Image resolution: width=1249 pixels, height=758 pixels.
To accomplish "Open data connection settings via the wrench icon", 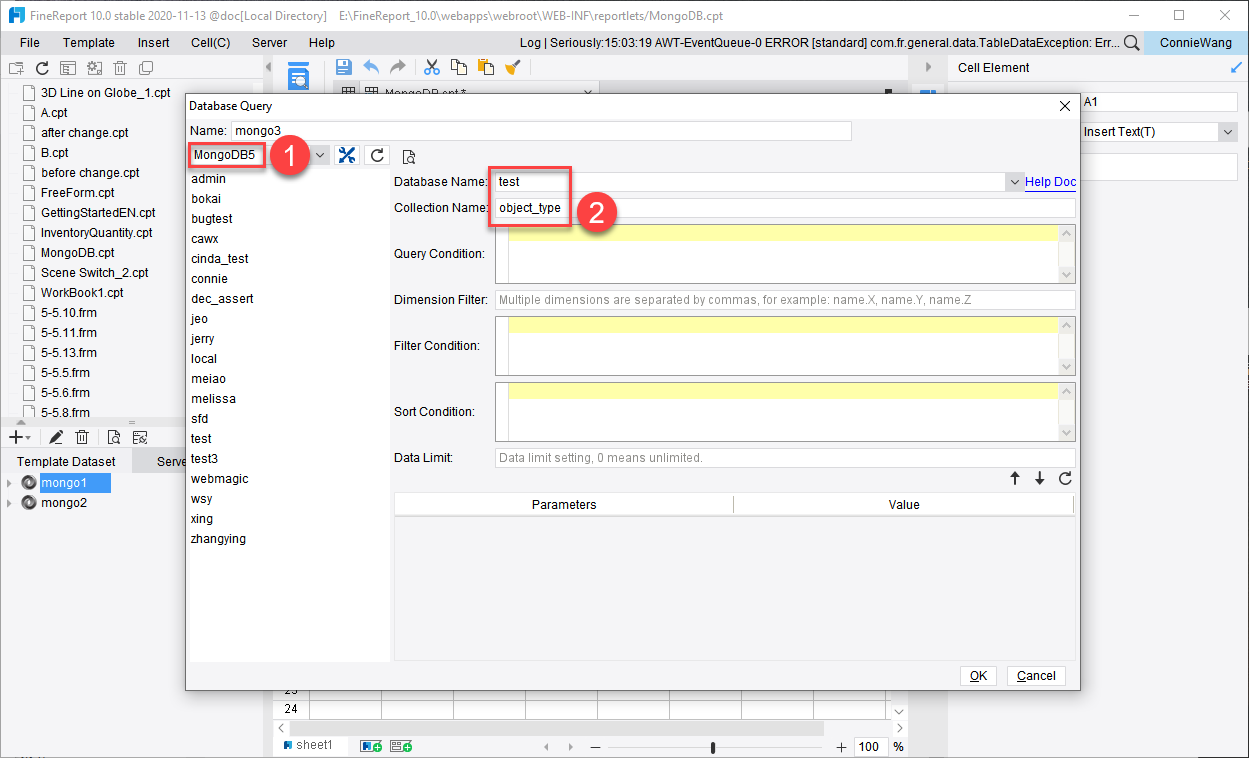I will coord(346,155).
